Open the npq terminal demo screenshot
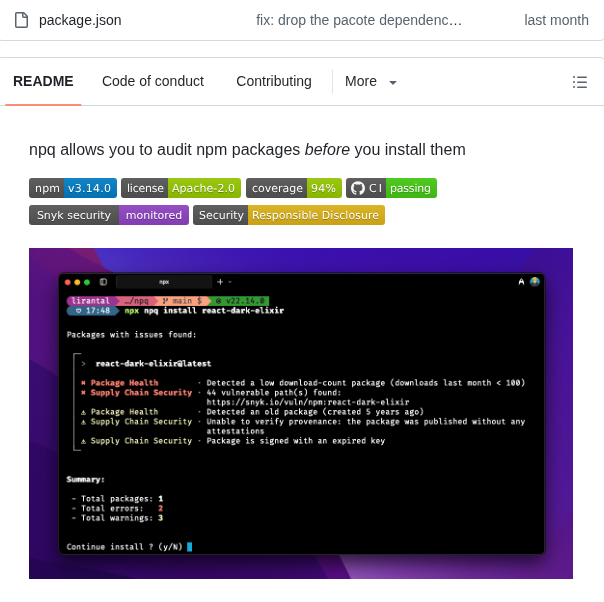 (x=301, y=413)
